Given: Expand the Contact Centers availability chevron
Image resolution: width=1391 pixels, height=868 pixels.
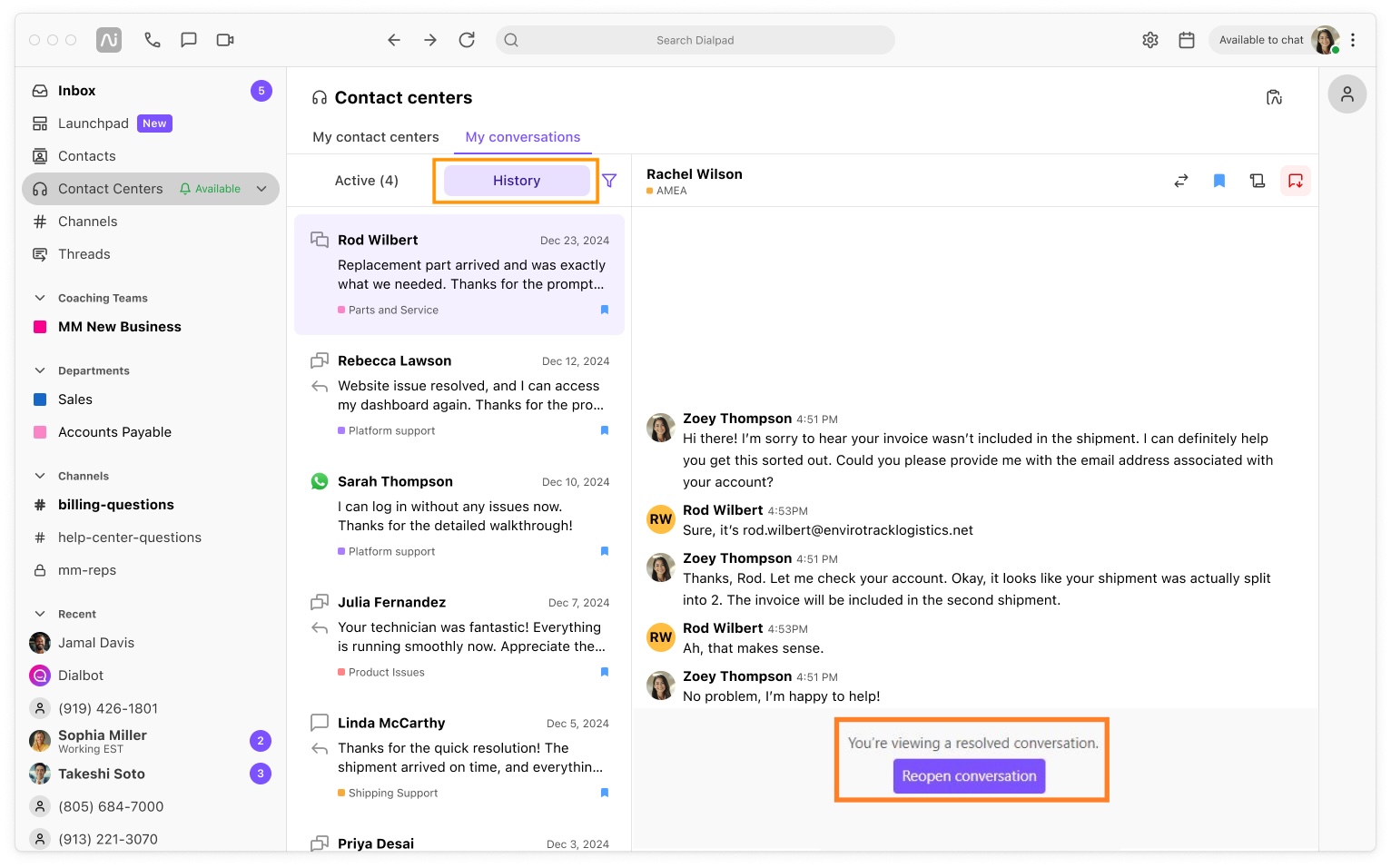Looking at the screenshot, I should point(261,189).
